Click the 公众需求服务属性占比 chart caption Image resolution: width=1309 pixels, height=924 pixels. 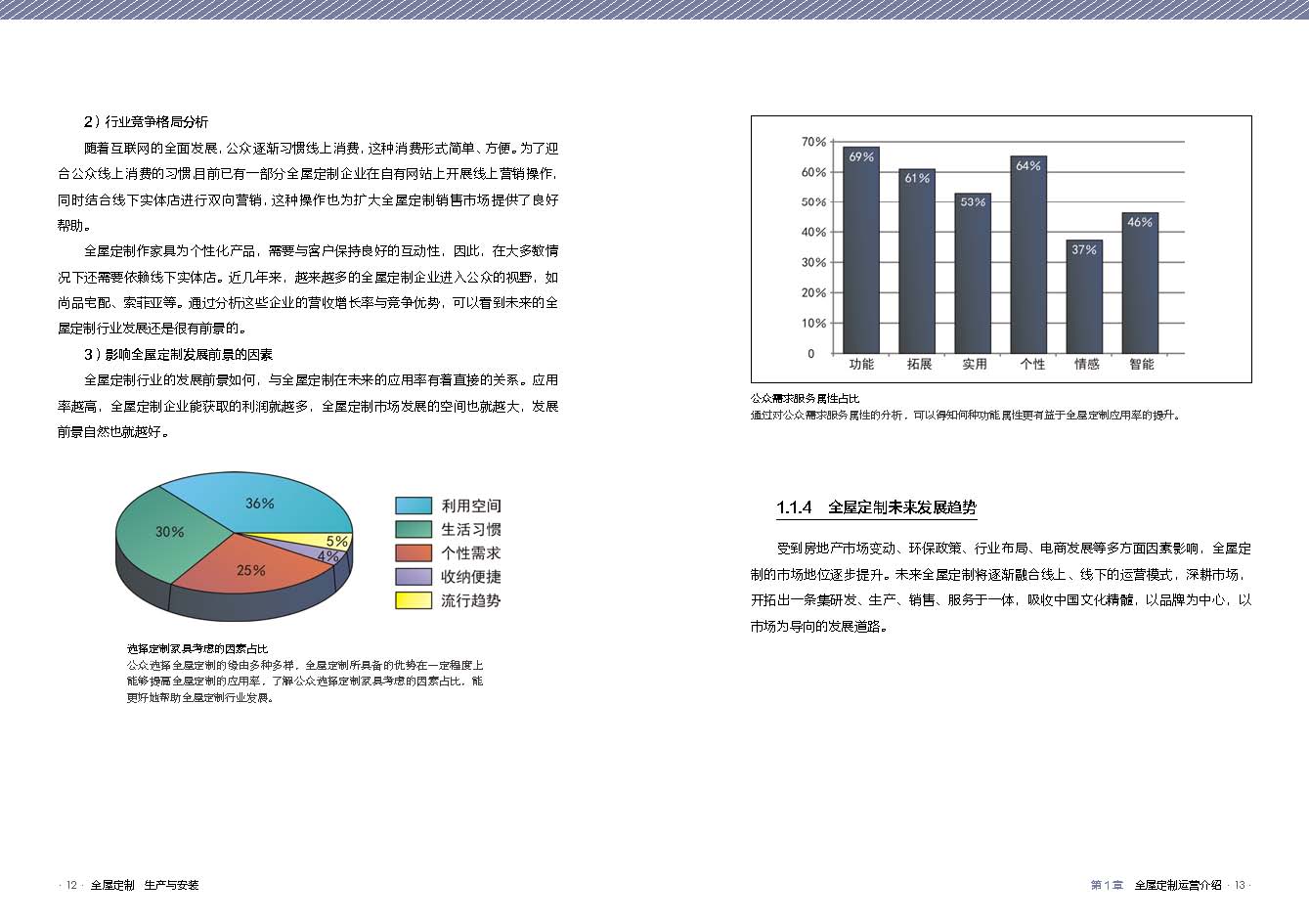[x=805, y=399]
